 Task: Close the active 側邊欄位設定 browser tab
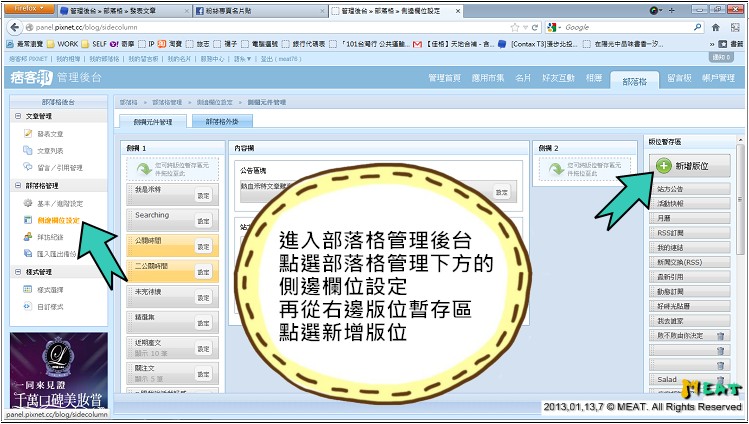pyautogui.click(x=458, y=11)
